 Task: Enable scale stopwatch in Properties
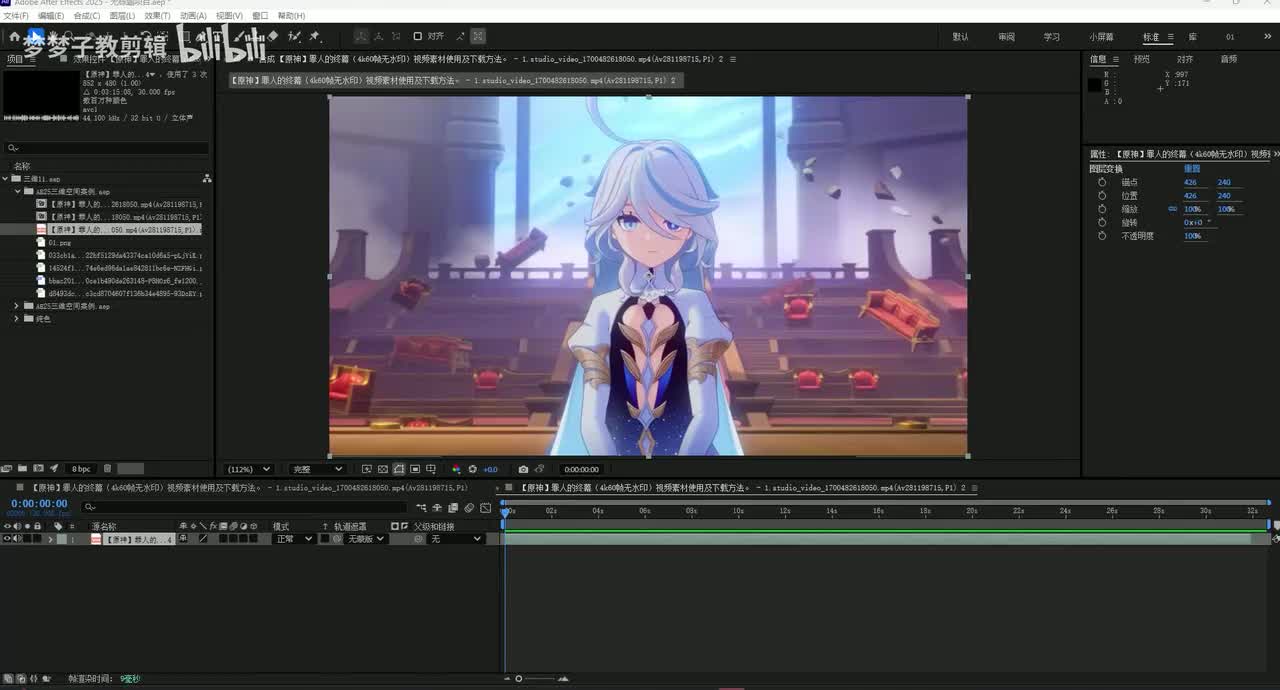pyautogui.click(x=1102, y=209)
